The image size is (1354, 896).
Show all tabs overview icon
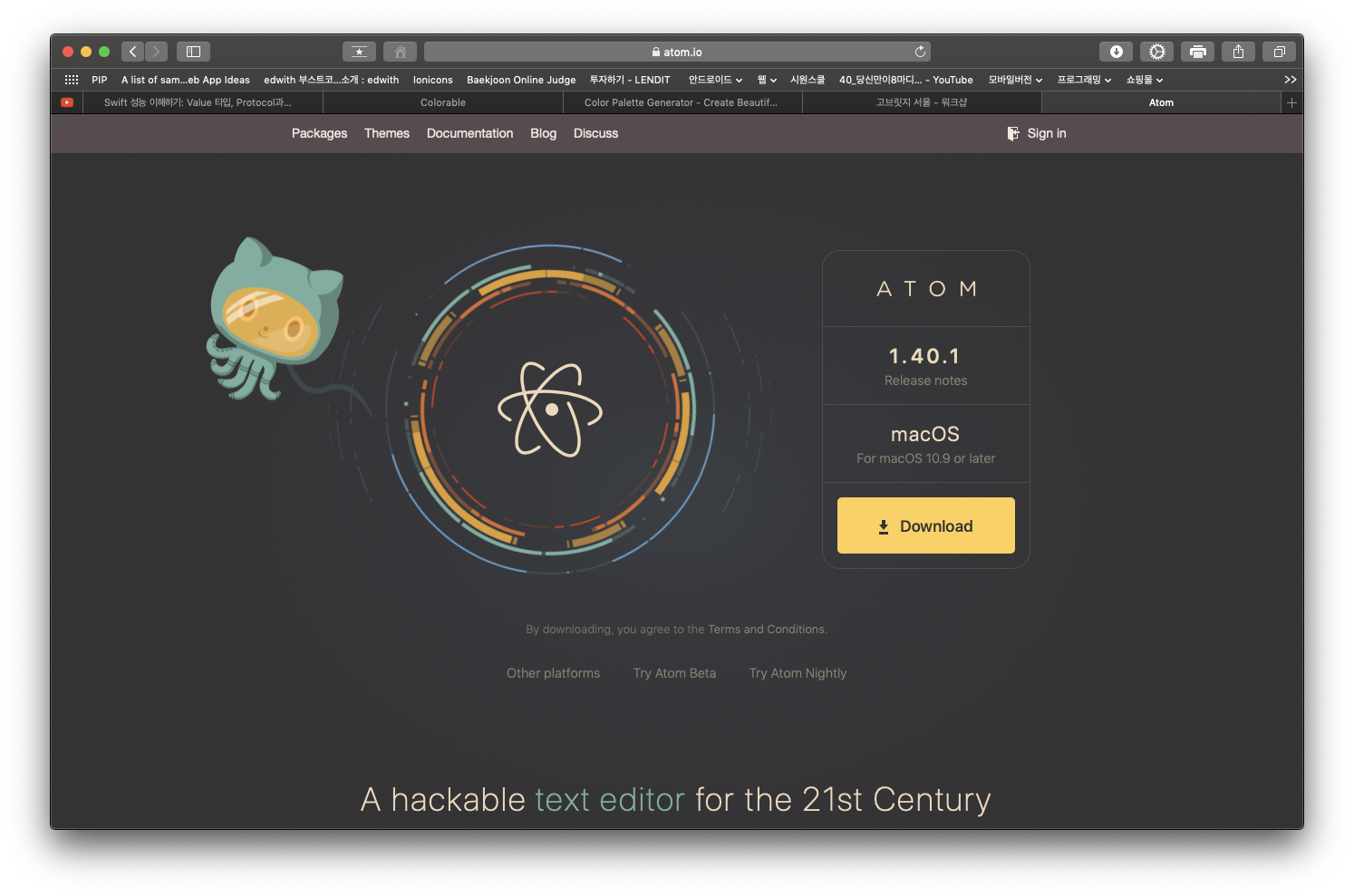[1279, 52]
